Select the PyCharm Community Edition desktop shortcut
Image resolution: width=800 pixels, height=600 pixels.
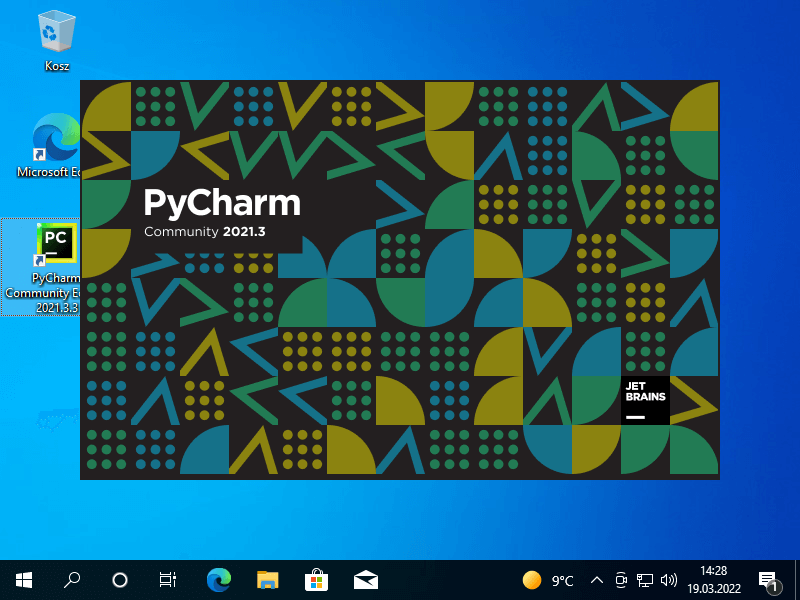point(42,267)
